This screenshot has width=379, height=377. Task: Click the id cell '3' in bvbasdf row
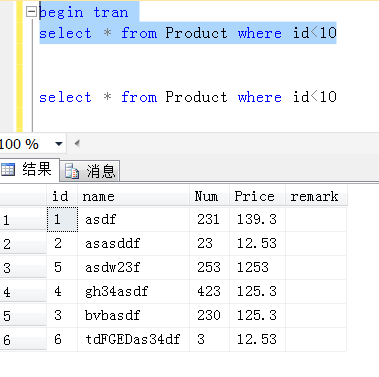[x=62, y=315]
